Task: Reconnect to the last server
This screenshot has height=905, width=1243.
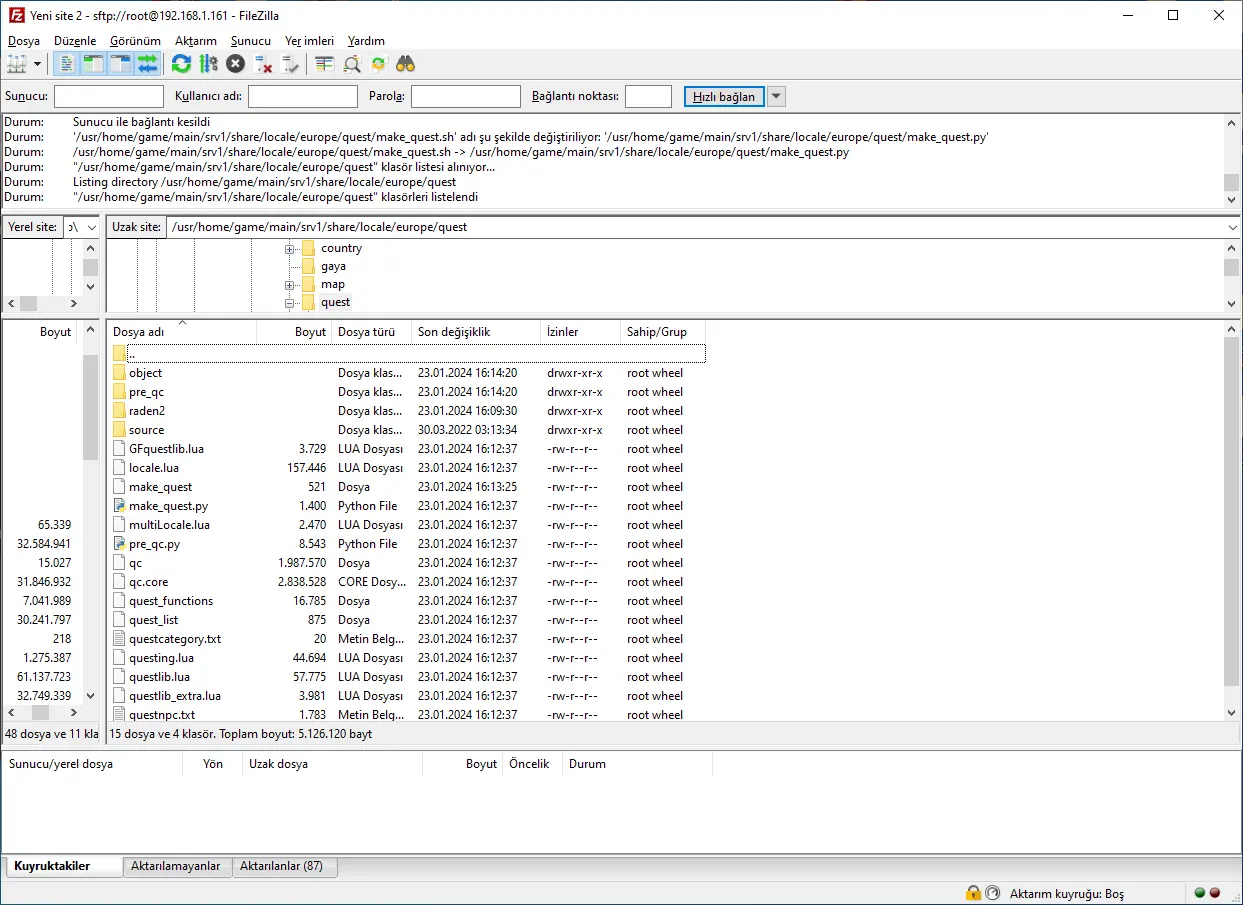Action: coord(290,64)
